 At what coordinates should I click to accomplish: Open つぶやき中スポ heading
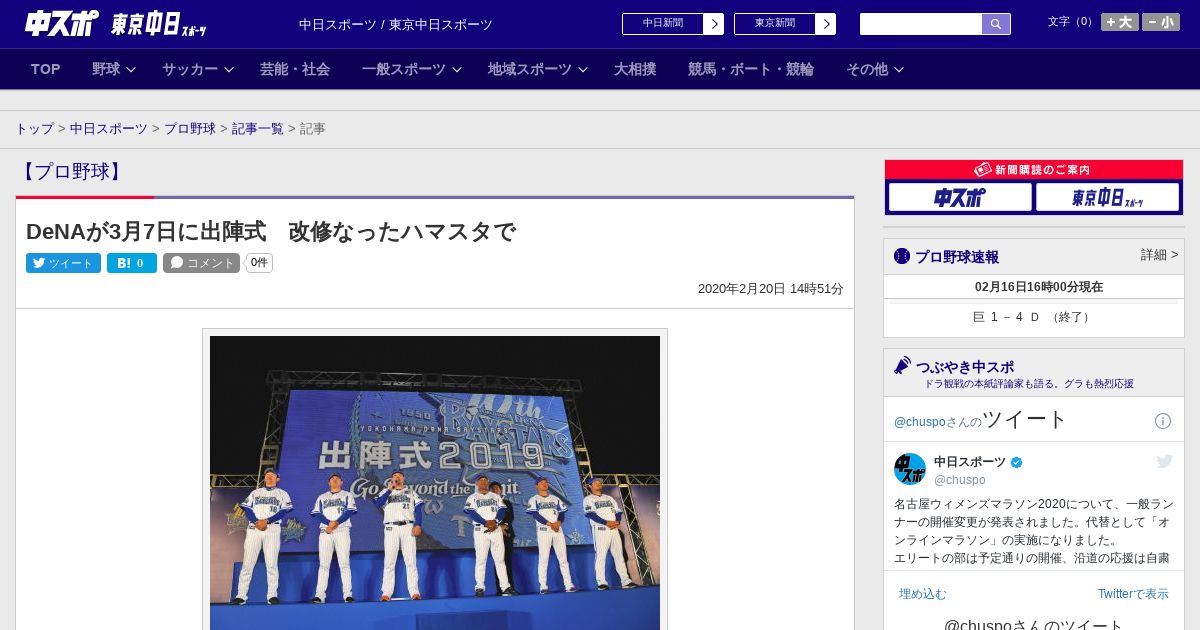pyautogui.click(x=965, y=367)
